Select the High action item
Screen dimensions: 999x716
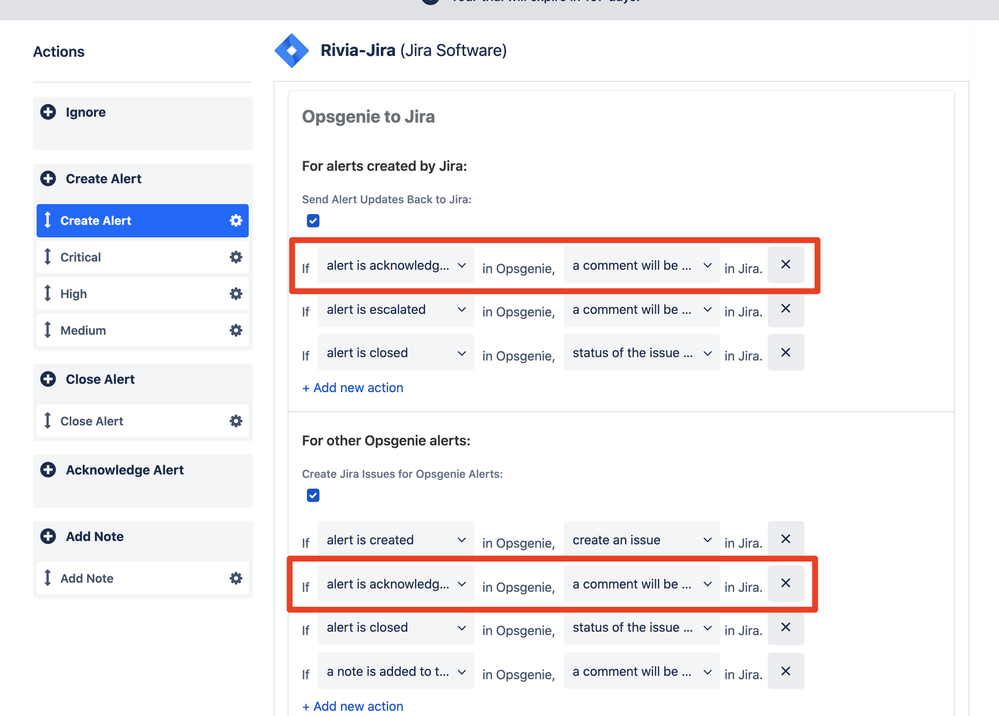click(143, 294)
